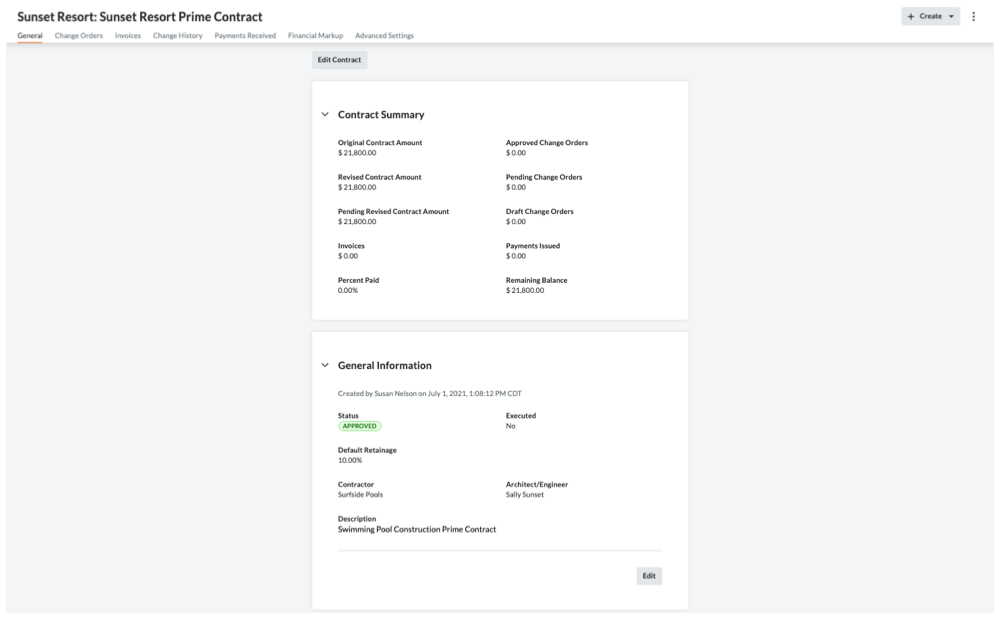Go to the Payments Received tab
This screenshot has height=619, width=999.
(x=245, y=36)
